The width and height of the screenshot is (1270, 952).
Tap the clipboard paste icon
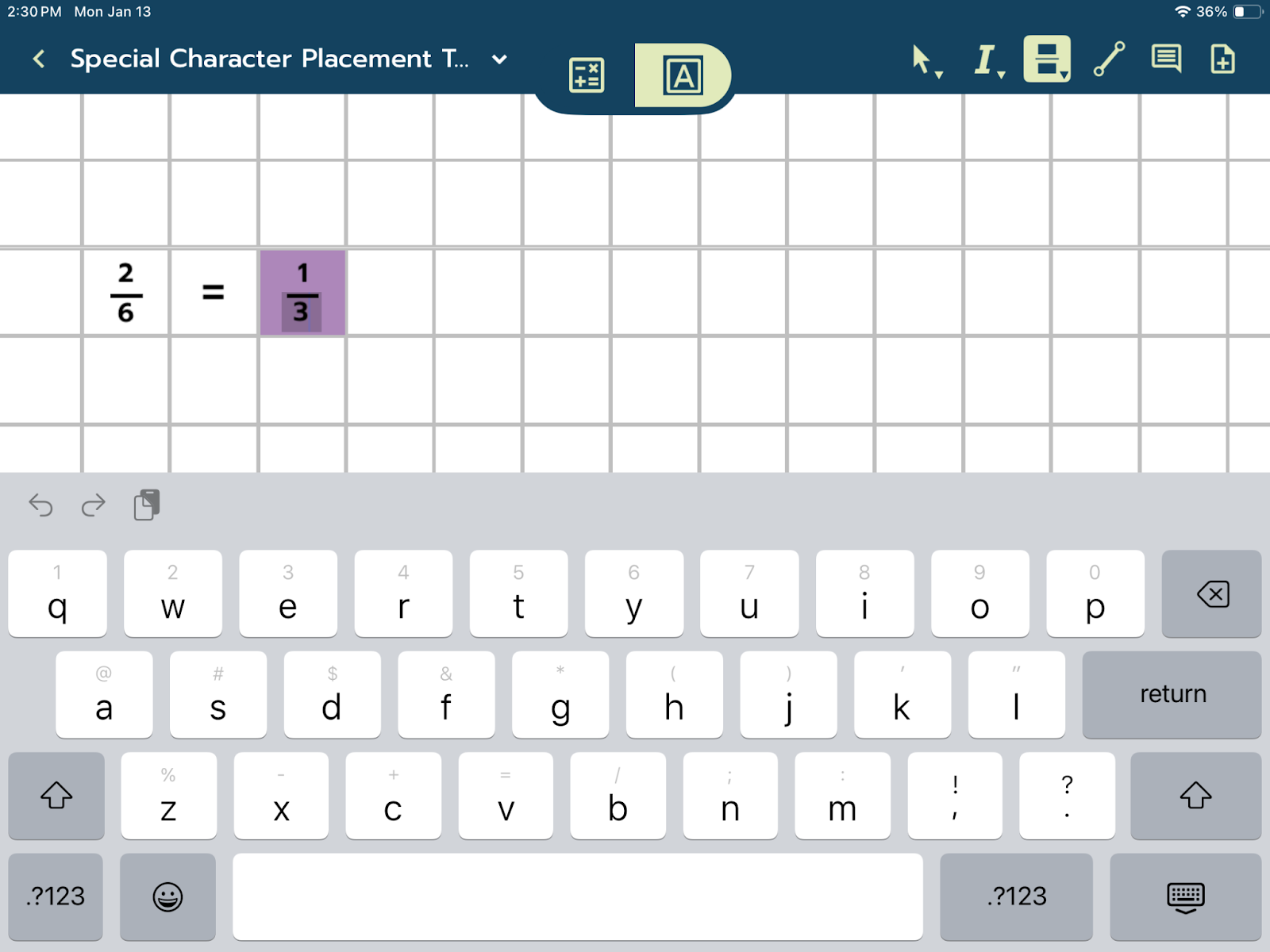[x=147, y=505]
